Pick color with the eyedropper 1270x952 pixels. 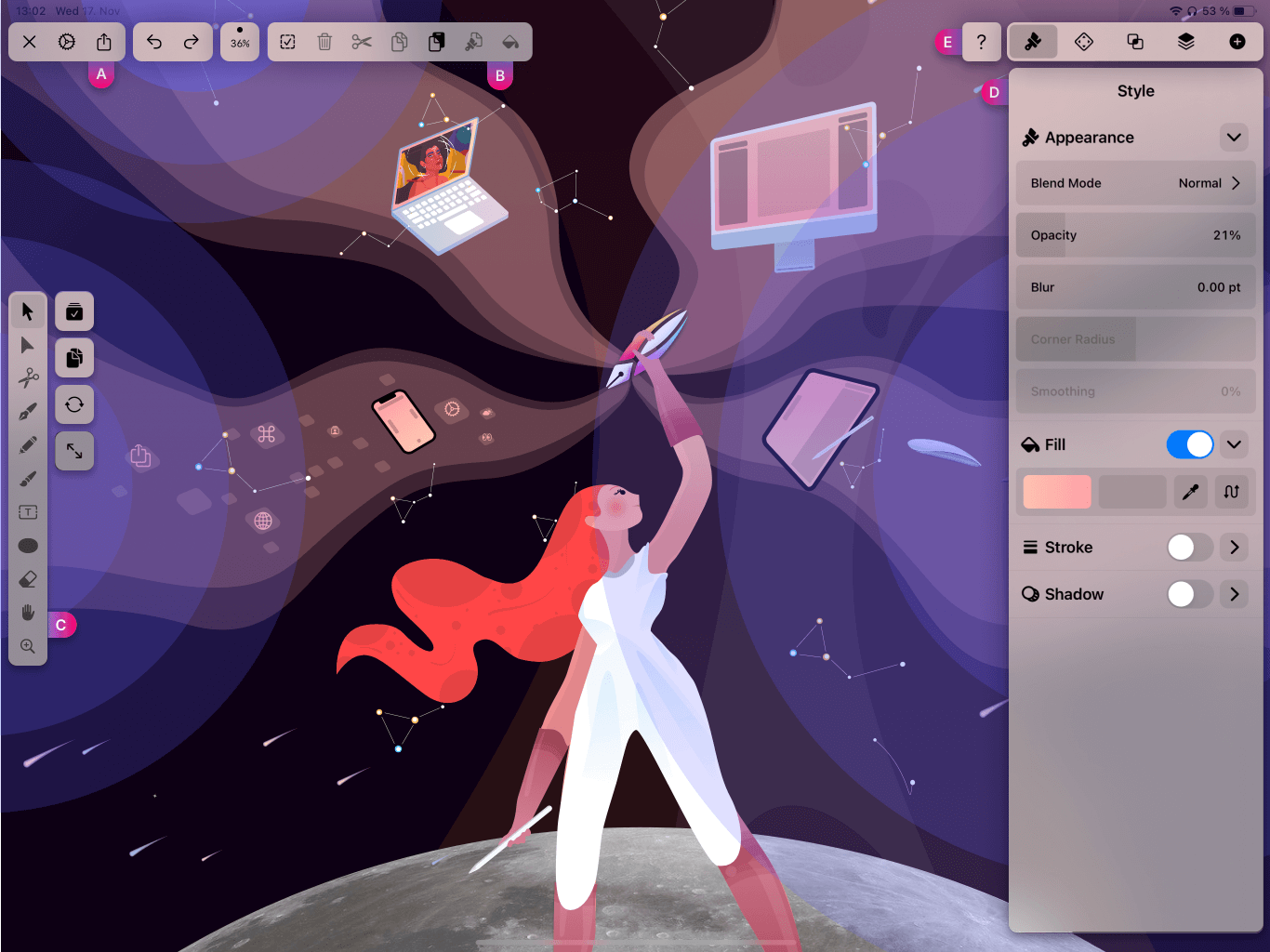[1190, 492]
